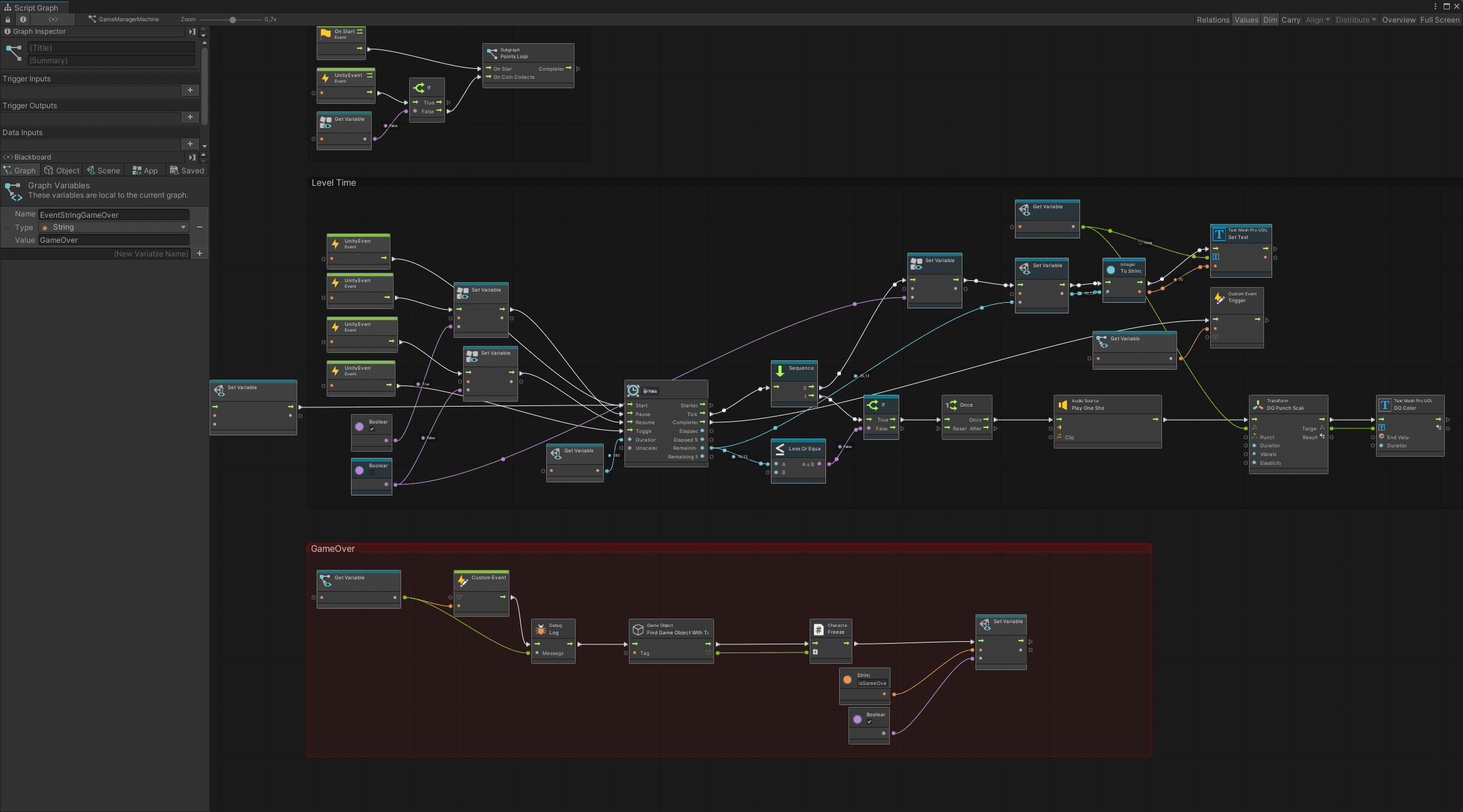The image size is (1463, 812).
Task: Open the Align dropdown
Action: pyautogui.click(x=1318, y=20)
